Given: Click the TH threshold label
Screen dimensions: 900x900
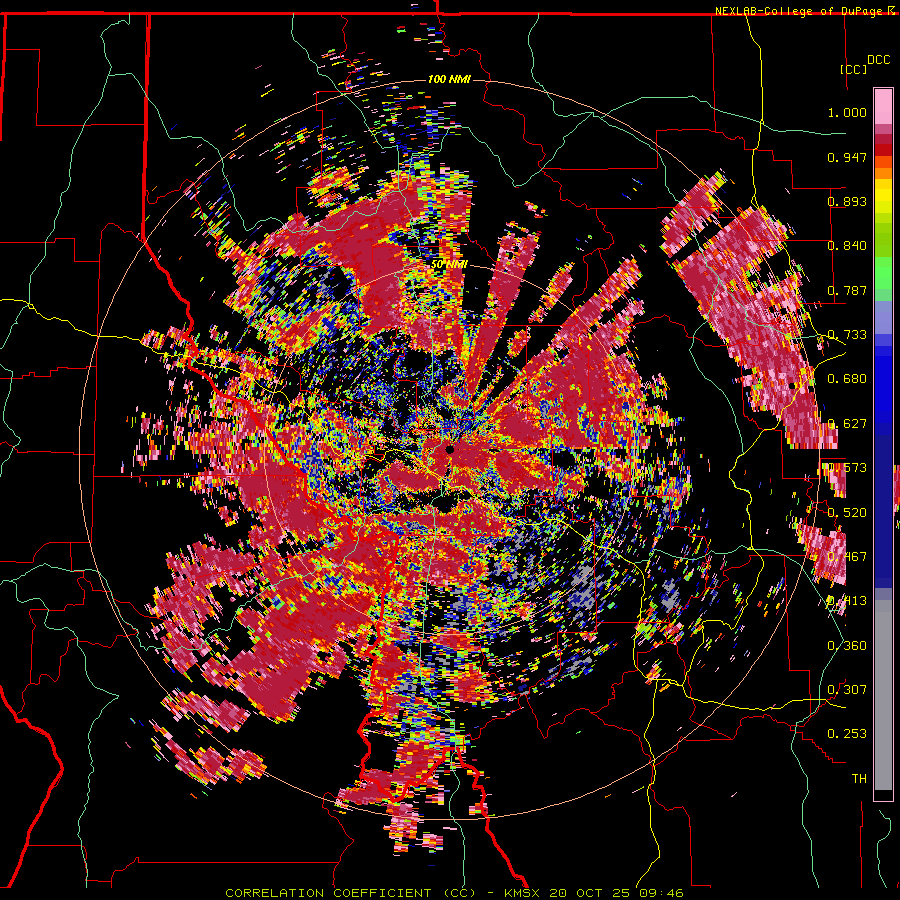Looking at the screenshot, I should click(859, 778).
